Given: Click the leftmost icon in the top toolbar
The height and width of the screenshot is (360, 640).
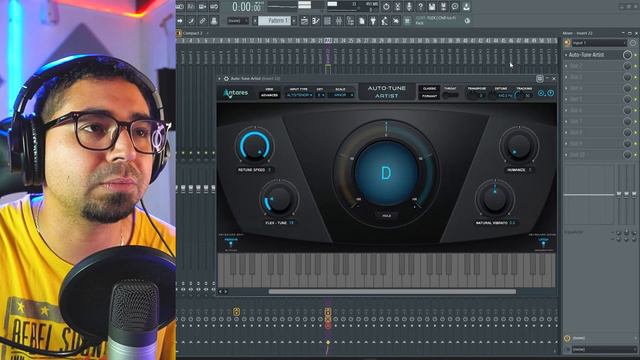Looking at the screenshot, I should [x=180, y=7].
